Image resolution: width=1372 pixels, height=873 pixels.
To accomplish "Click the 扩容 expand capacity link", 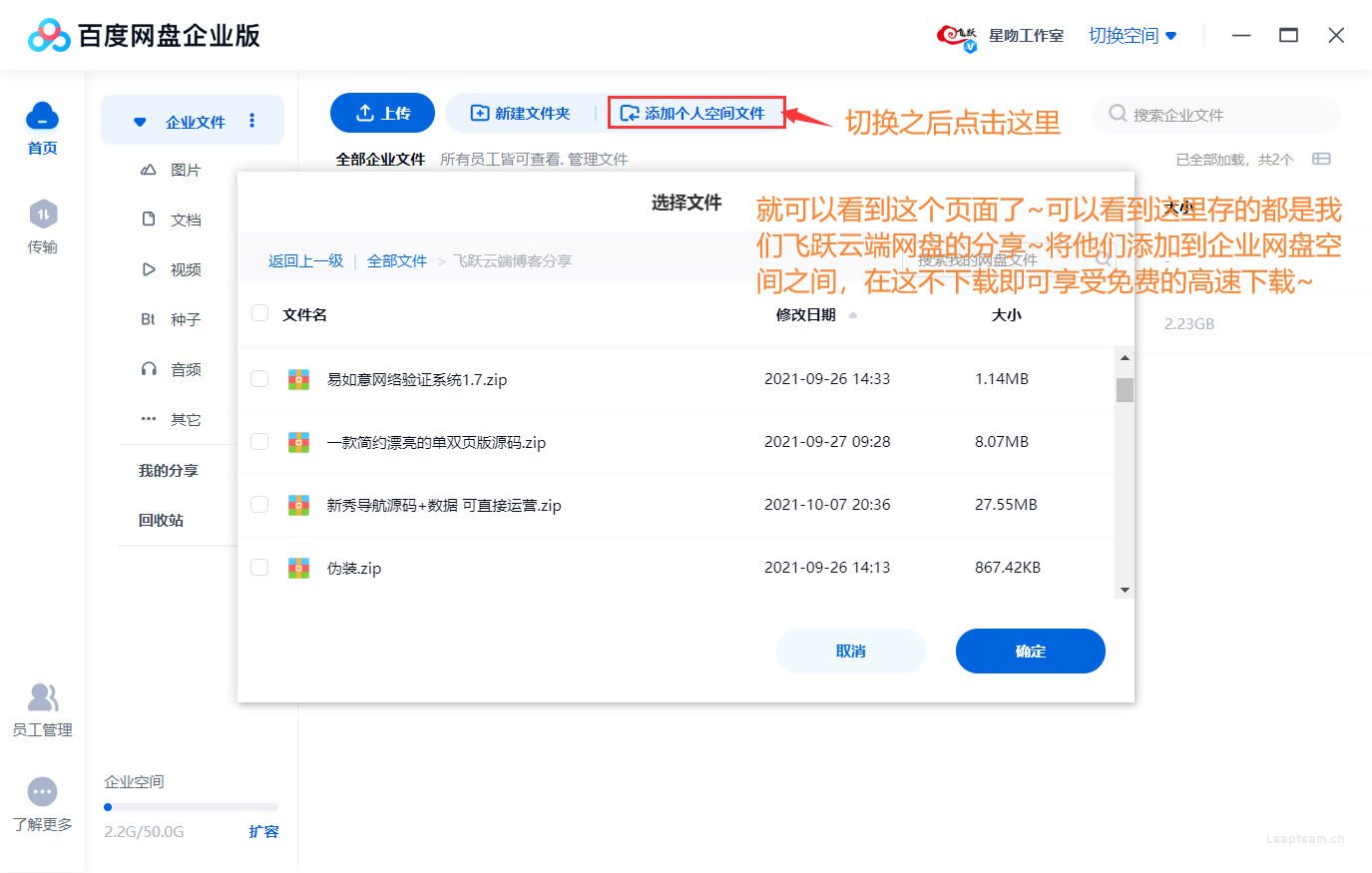I will pyautogui.click(x=263, y=831).
